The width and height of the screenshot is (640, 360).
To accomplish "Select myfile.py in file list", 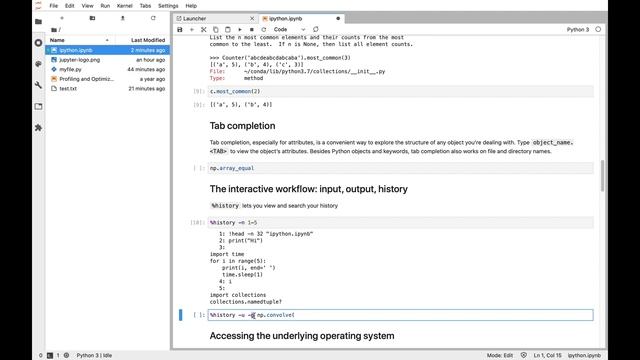I will click(107, 69).
